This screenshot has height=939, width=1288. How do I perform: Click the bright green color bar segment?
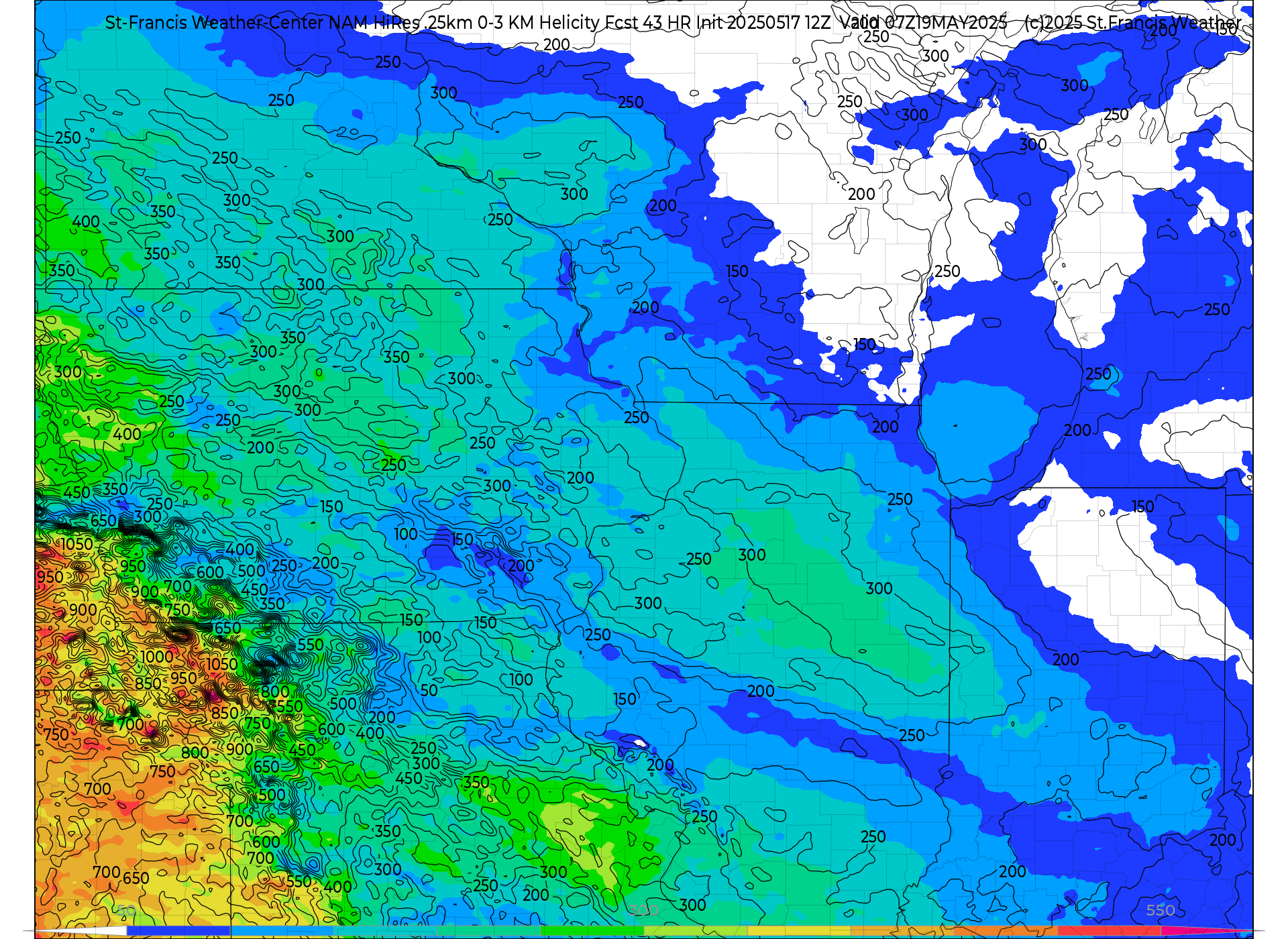pyautogui.click(x=592, y=930)
